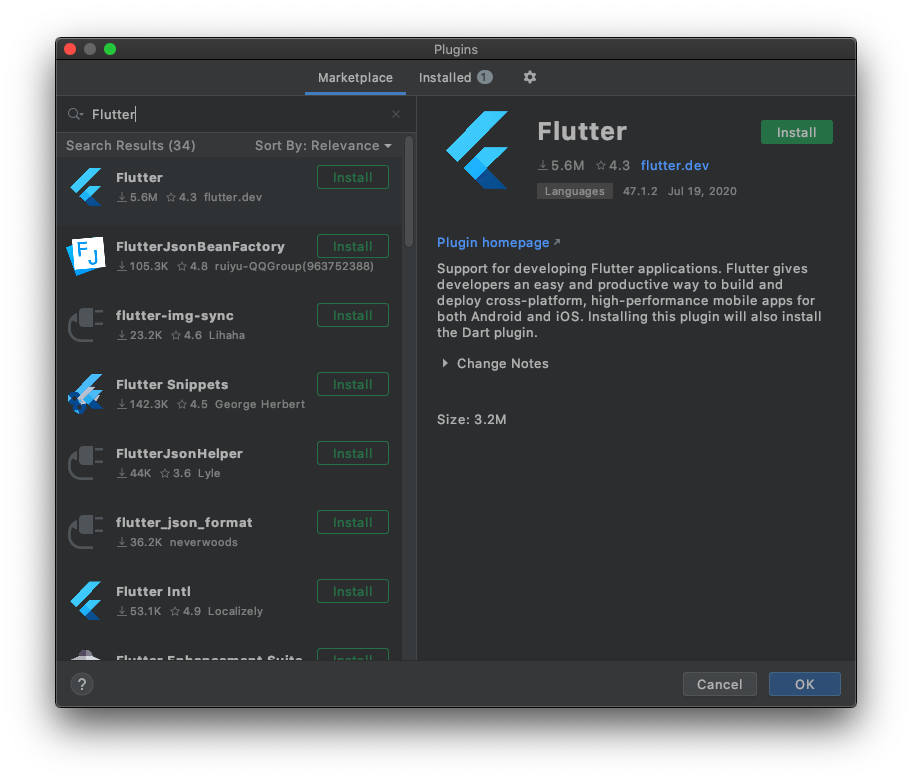Click the Flutter Snippets icon
Viewport: 912px width, 781px height.
86,394
